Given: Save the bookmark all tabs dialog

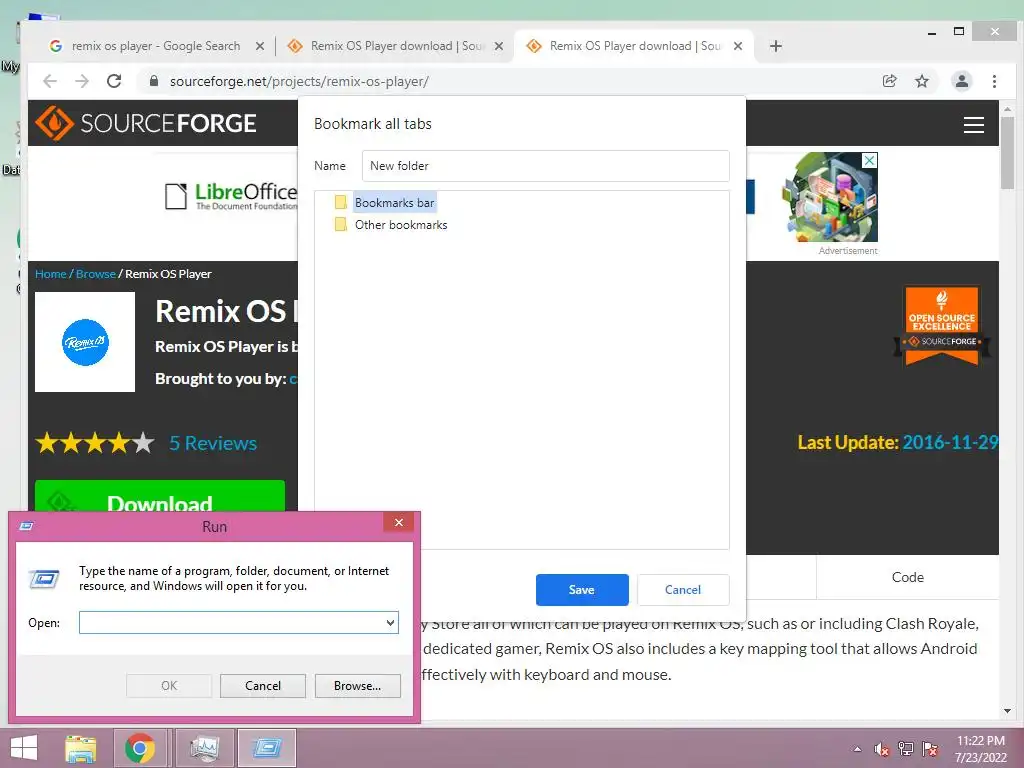Looking at the screenshot, I should click(582, 590).
